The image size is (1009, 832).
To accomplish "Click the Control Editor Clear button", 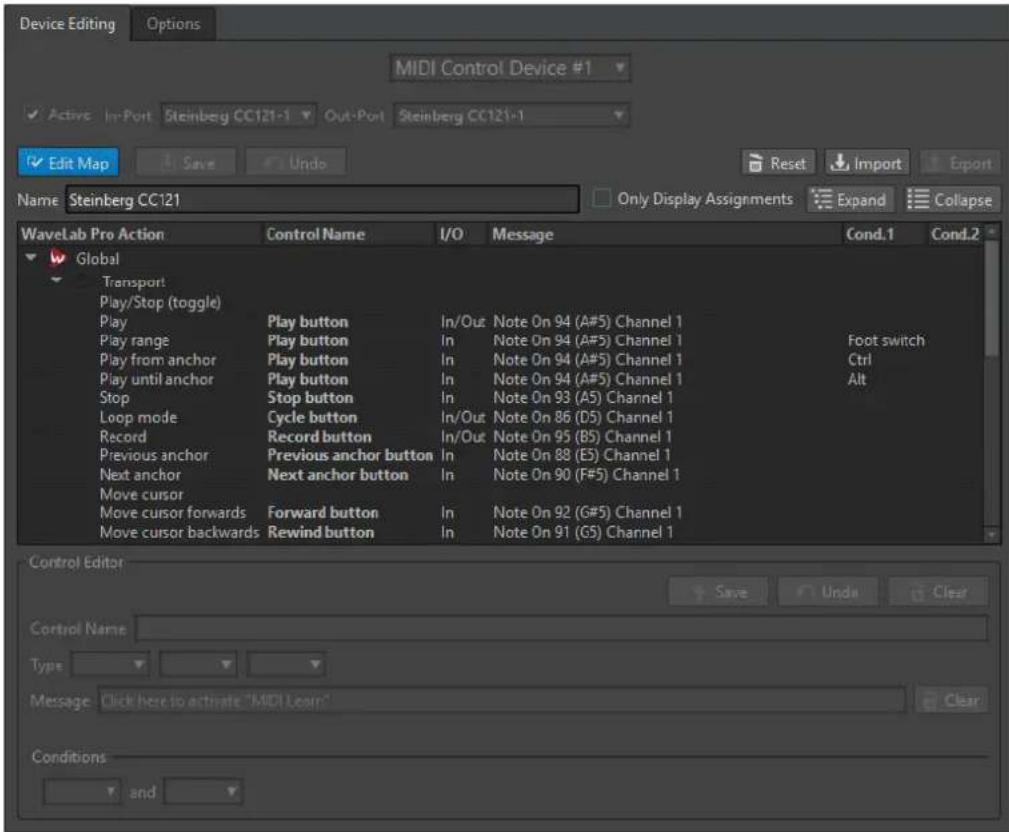I will click(x=938, y=591).
